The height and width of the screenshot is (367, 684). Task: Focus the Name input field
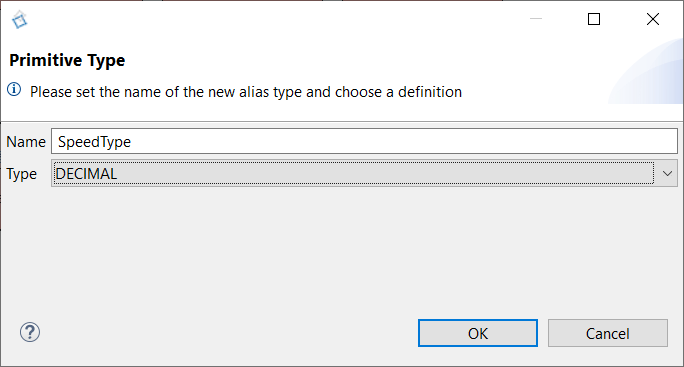click(364, 141)
